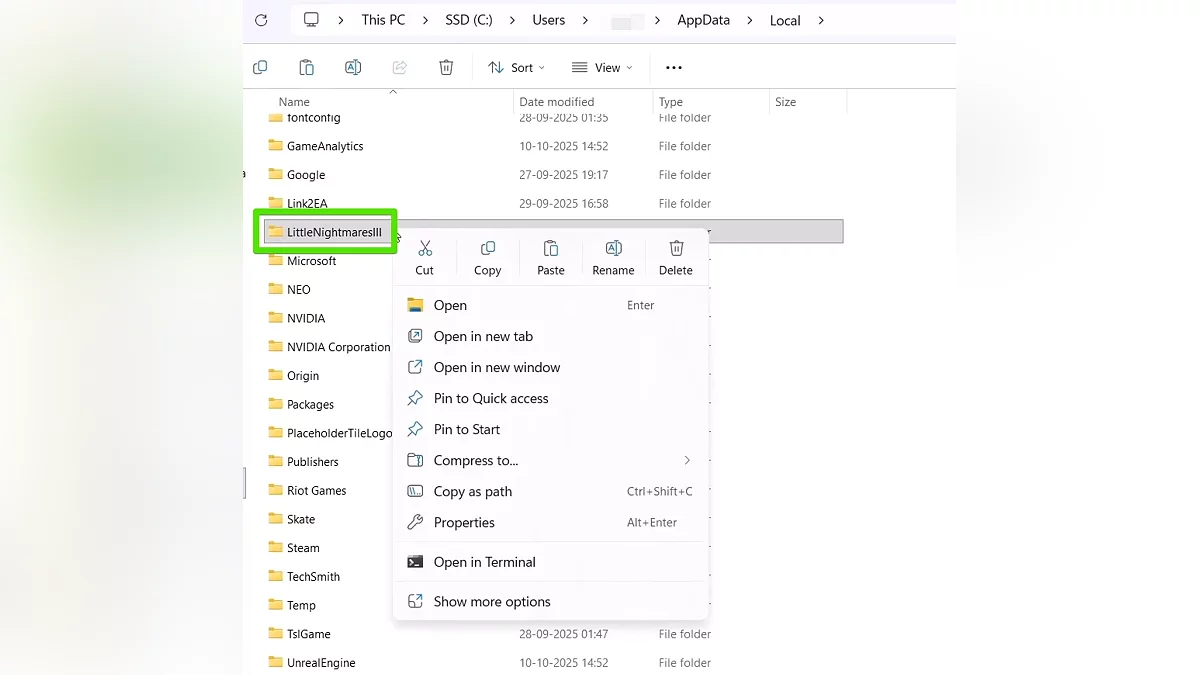
Task: Click the Date modified column header
Action: (557, 102)
